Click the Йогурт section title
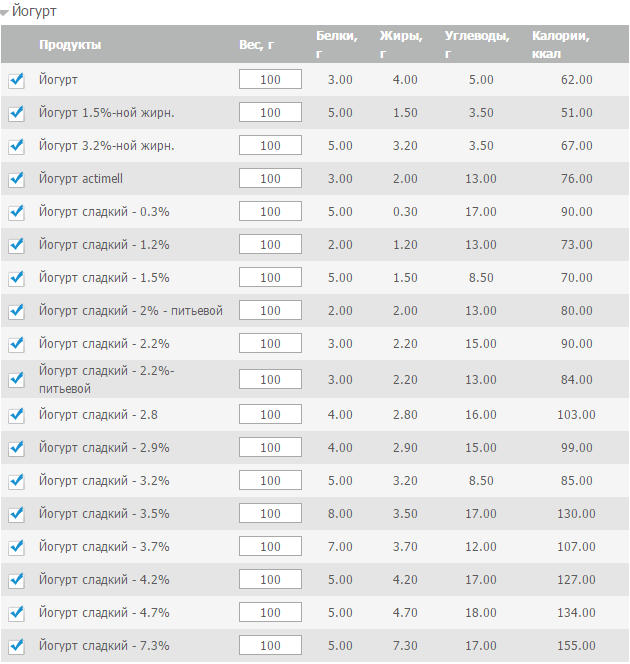 click(x=34, y=11)
